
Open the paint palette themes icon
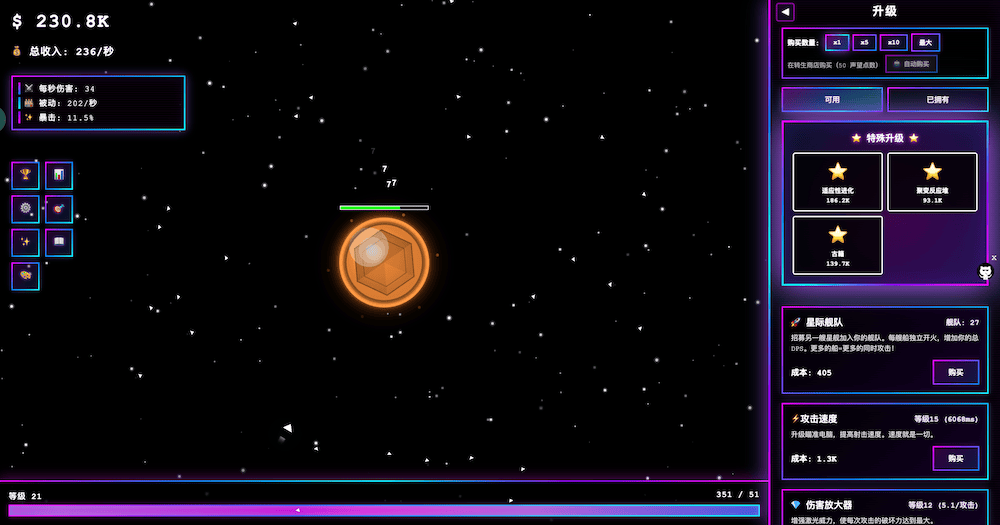[x=25, y=276]
